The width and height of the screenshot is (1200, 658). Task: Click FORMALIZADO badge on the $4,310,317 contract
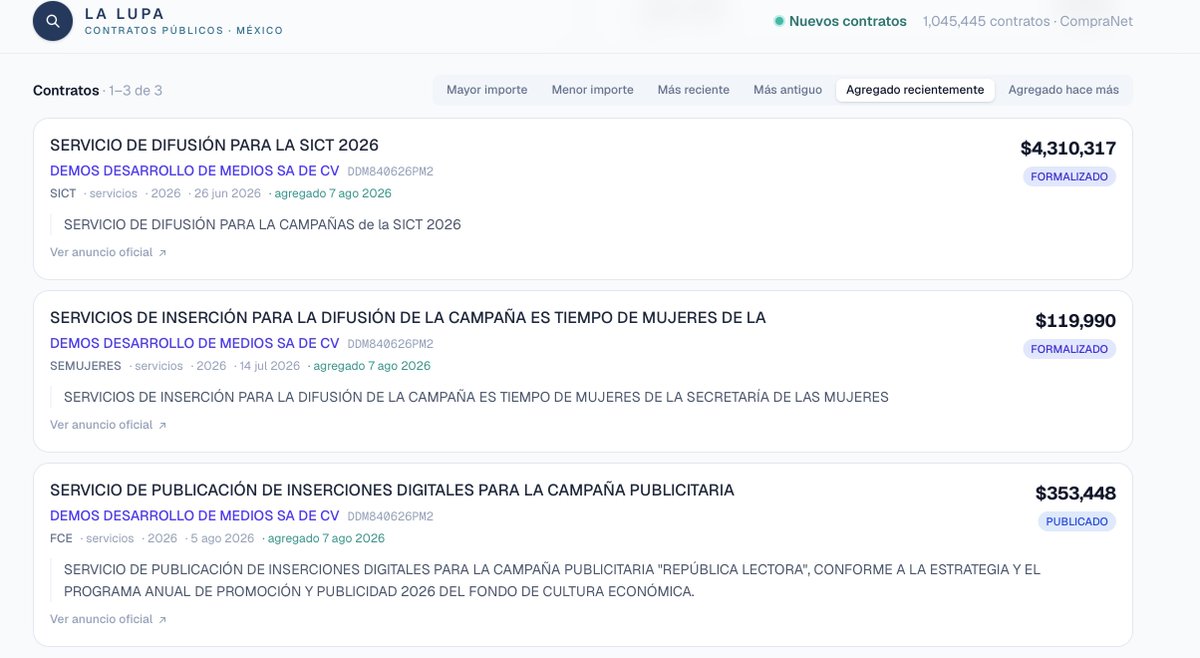1069,177
